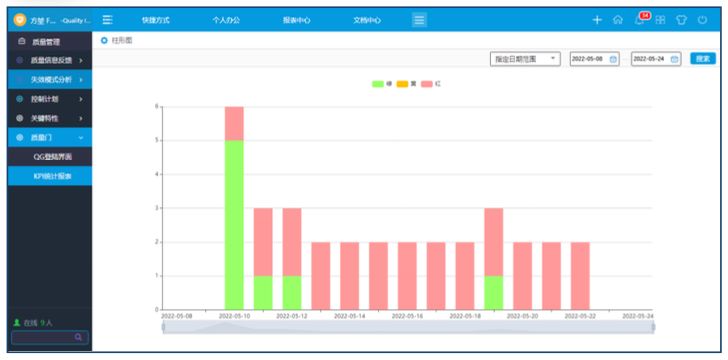Click the power logout icon
This screenshot has height=360, width=728.
pos(702,20)
